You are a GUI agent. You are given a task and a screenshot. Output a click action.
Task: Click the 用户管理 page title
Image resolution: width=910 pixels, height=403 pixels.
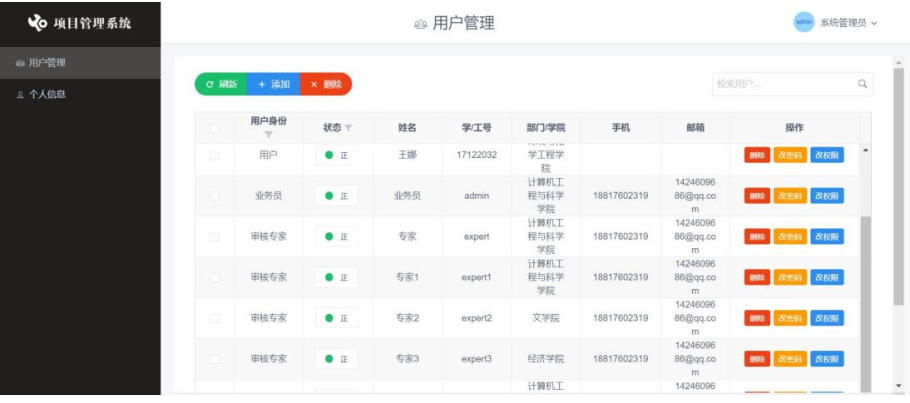[464, 23]
